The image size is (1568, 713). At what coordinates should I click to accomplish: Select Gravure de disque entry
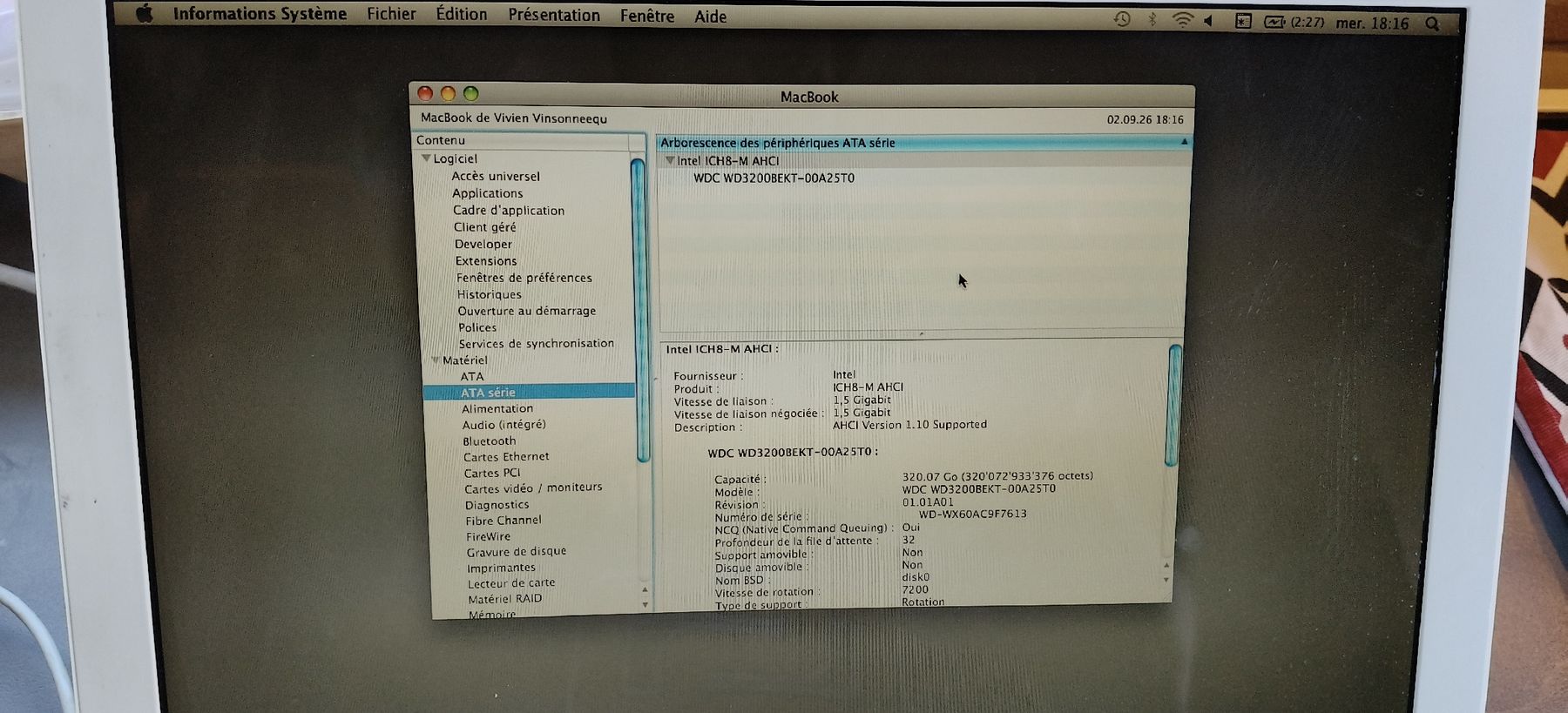pyautogui.click(x=516, y=551)
